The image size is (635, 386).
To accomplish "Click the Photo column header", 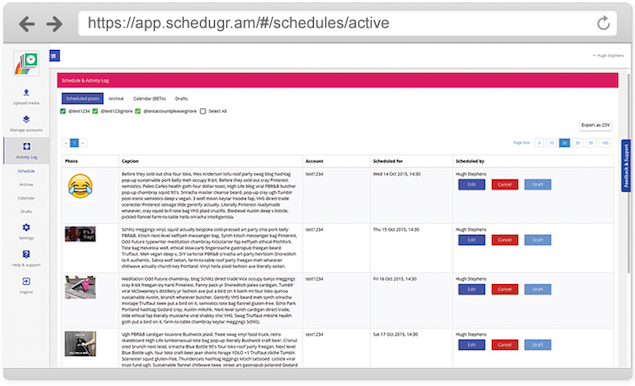I will tap(72, 161).
